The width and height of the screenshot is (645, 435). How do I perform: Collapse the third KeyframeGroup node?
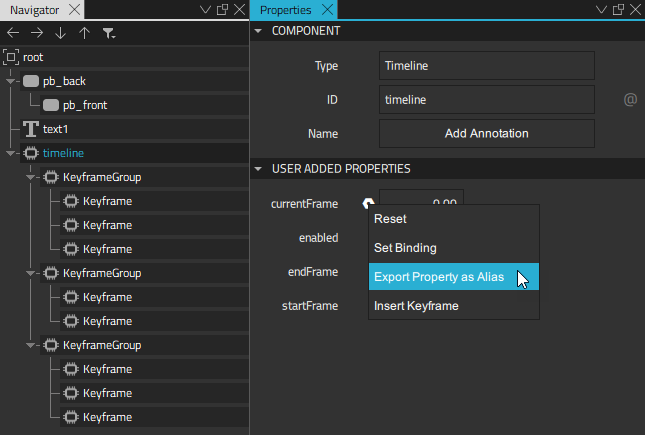[x=30, y=345]
